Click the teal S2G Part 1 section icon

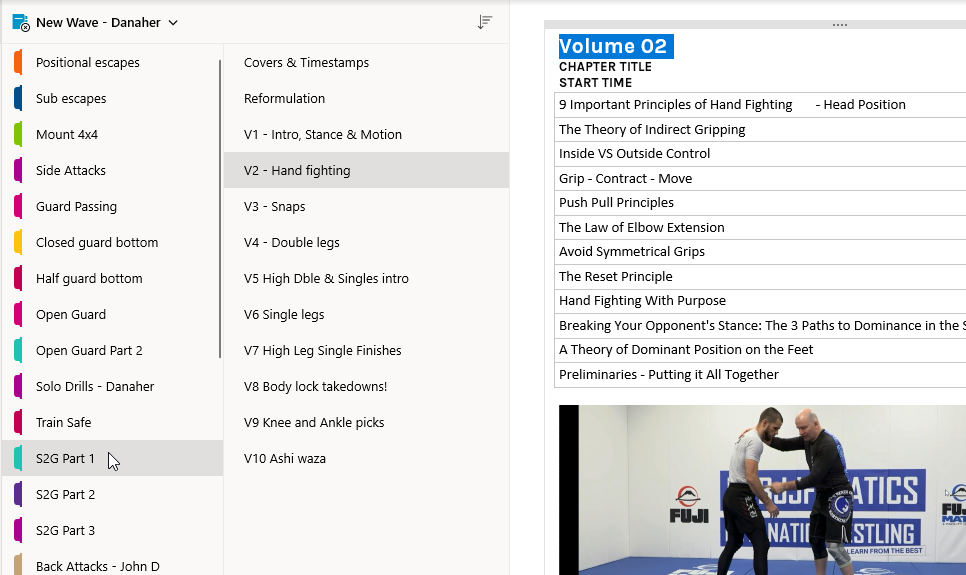pyautogui.click(x=18, y=459)
